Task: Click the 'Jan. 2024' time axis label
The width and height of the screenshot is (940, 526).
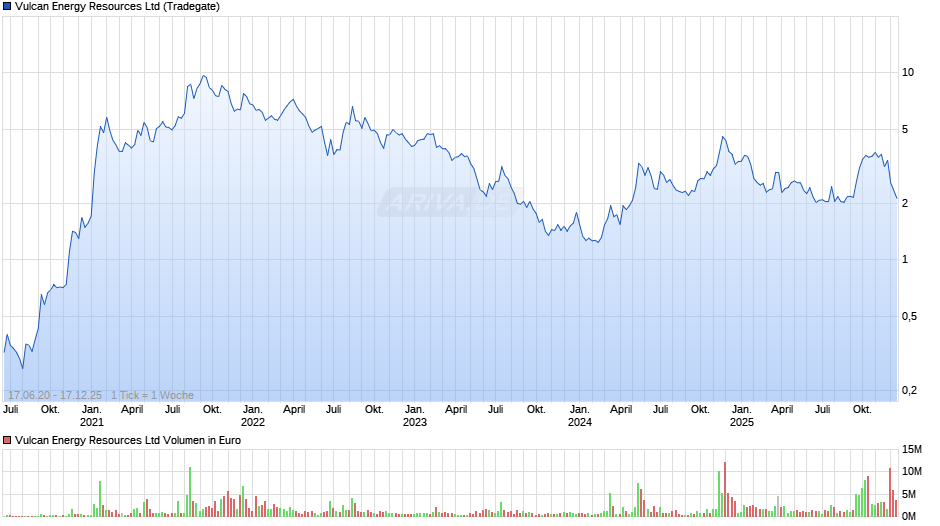Action: (x=580, y=416)
